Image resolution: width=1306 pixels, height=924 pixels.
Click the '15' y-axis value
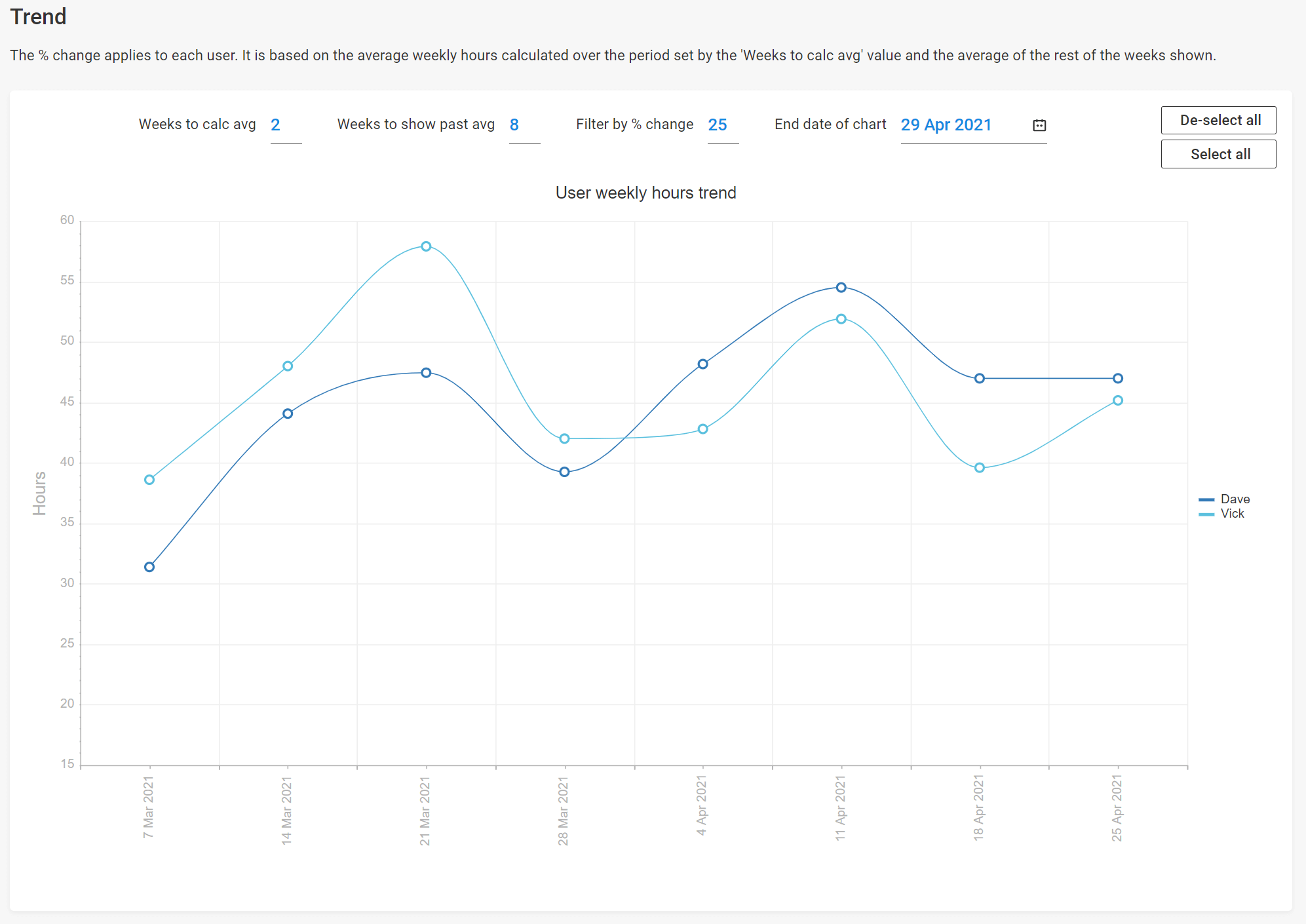(x=67, y=763)
